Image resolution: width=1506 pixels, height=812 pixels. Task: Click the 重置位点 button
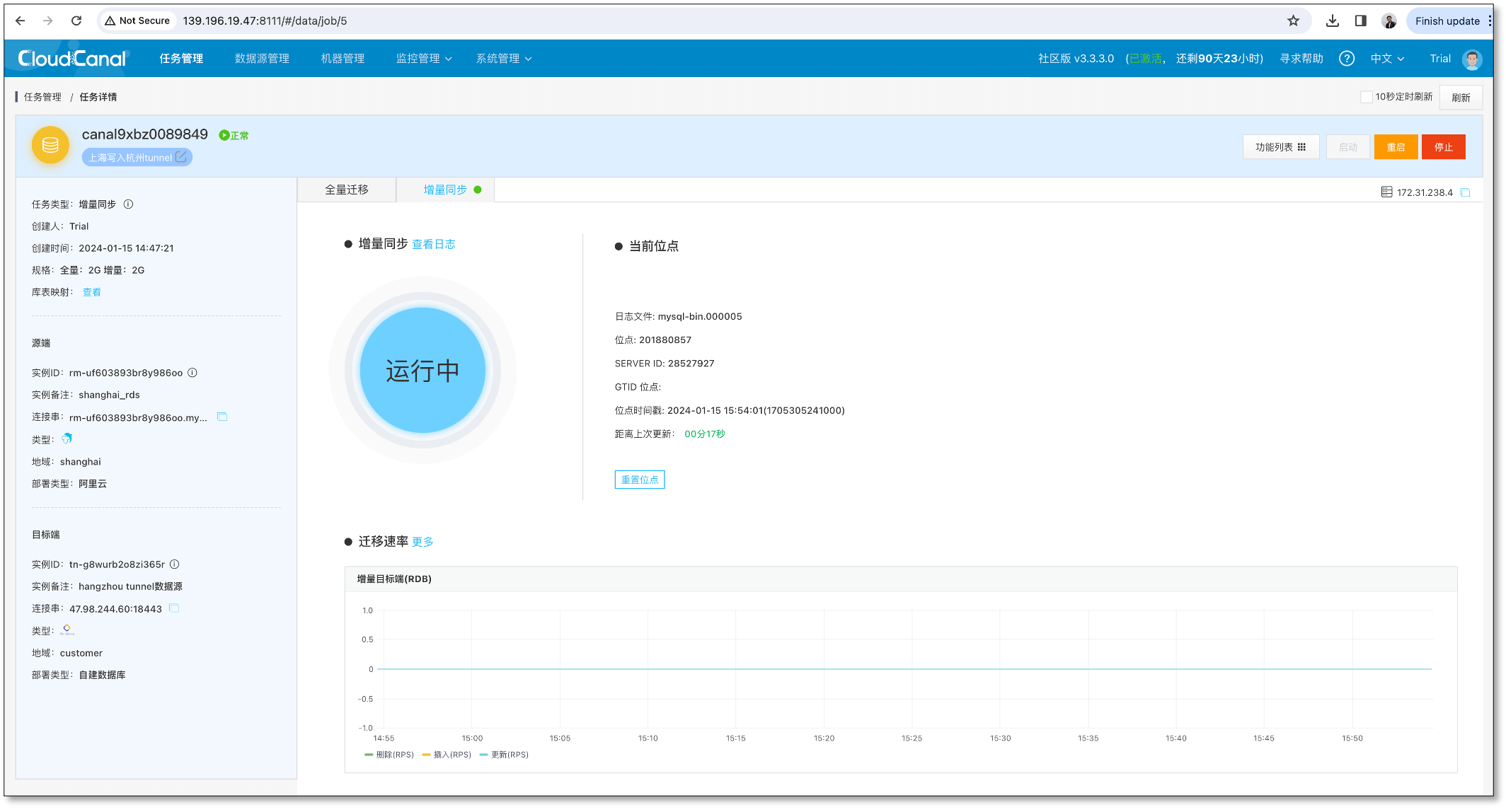pos(639,479)
